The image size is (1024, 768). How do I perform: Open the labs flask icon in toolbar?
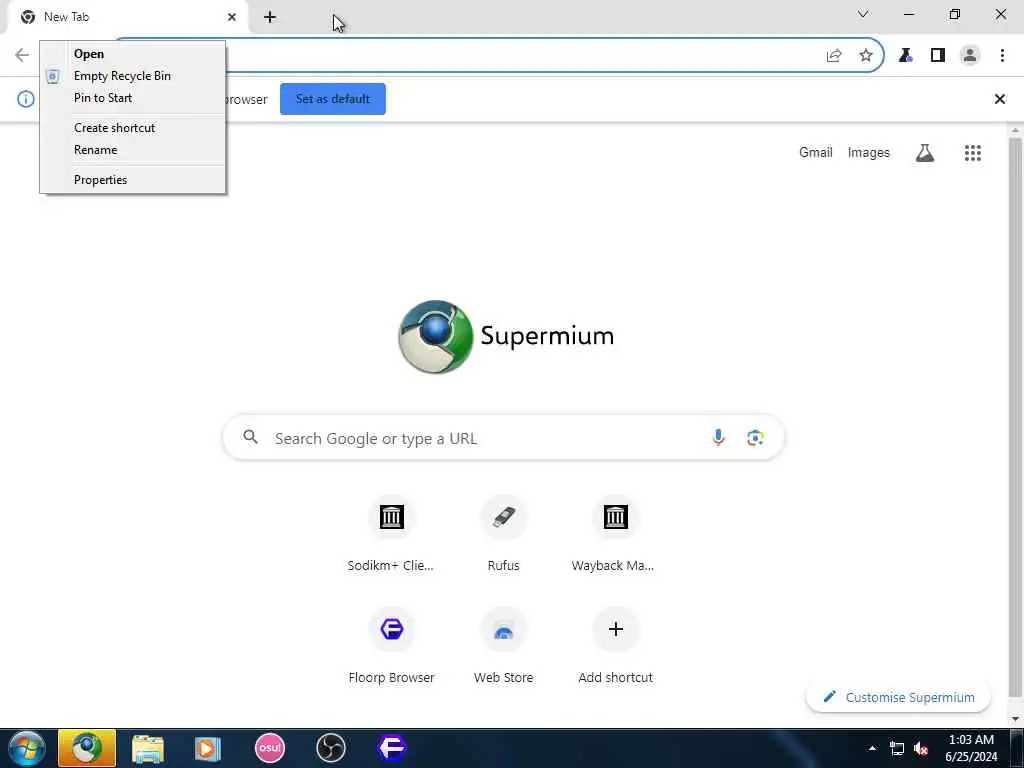click(905, 56)
